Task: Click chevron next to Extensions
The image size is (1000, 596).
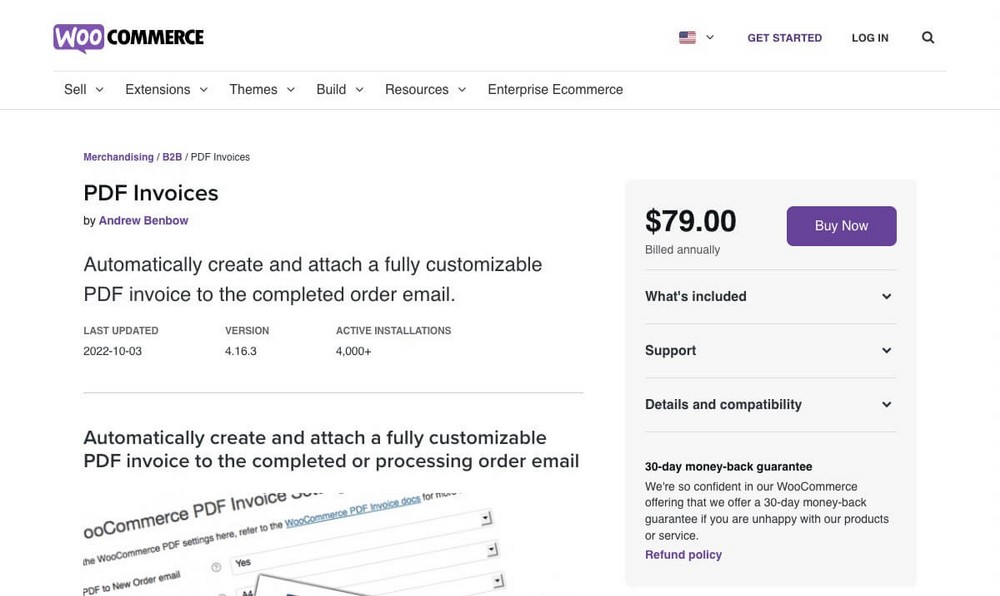Action: click(x=203, y=90)
